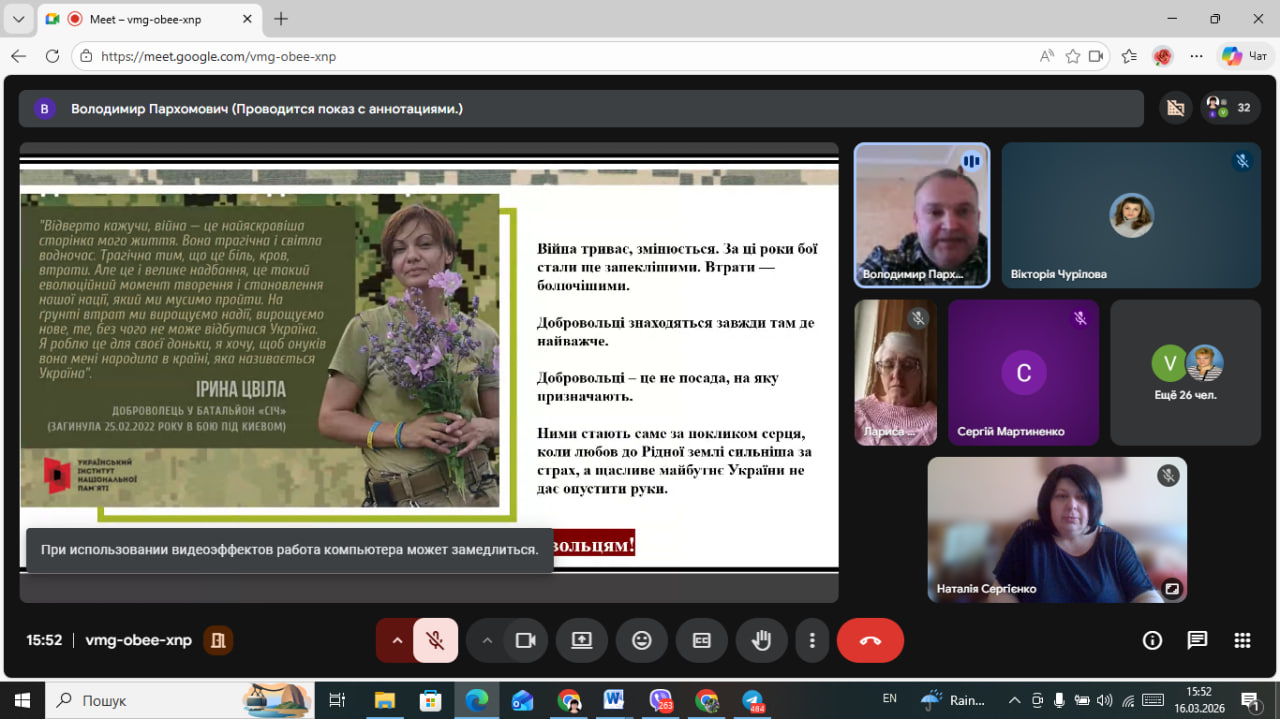Click the 'Ещё 26 чел.' participants tile

point(1186,372)
